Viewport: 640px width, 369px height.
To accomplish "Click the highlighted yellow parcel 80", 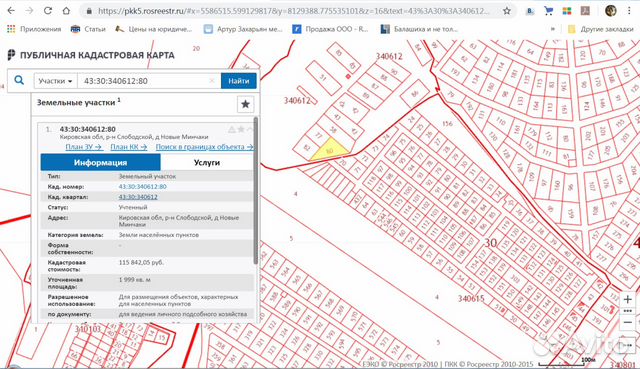I will pyautogui.click(x=330, y=150).
